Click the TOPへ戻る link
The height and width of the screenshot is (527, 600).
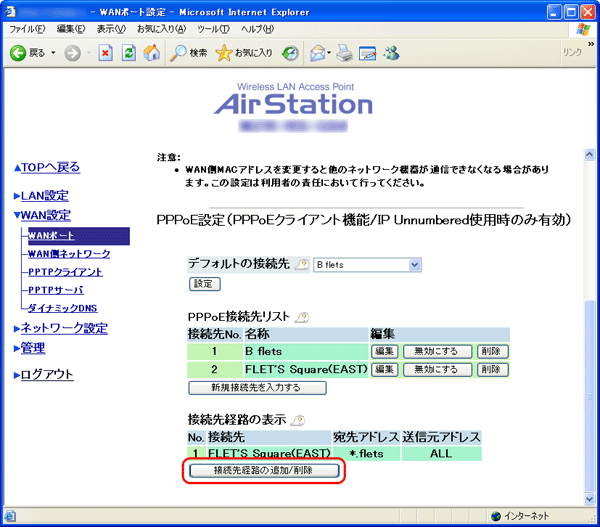tap(51, 167)
